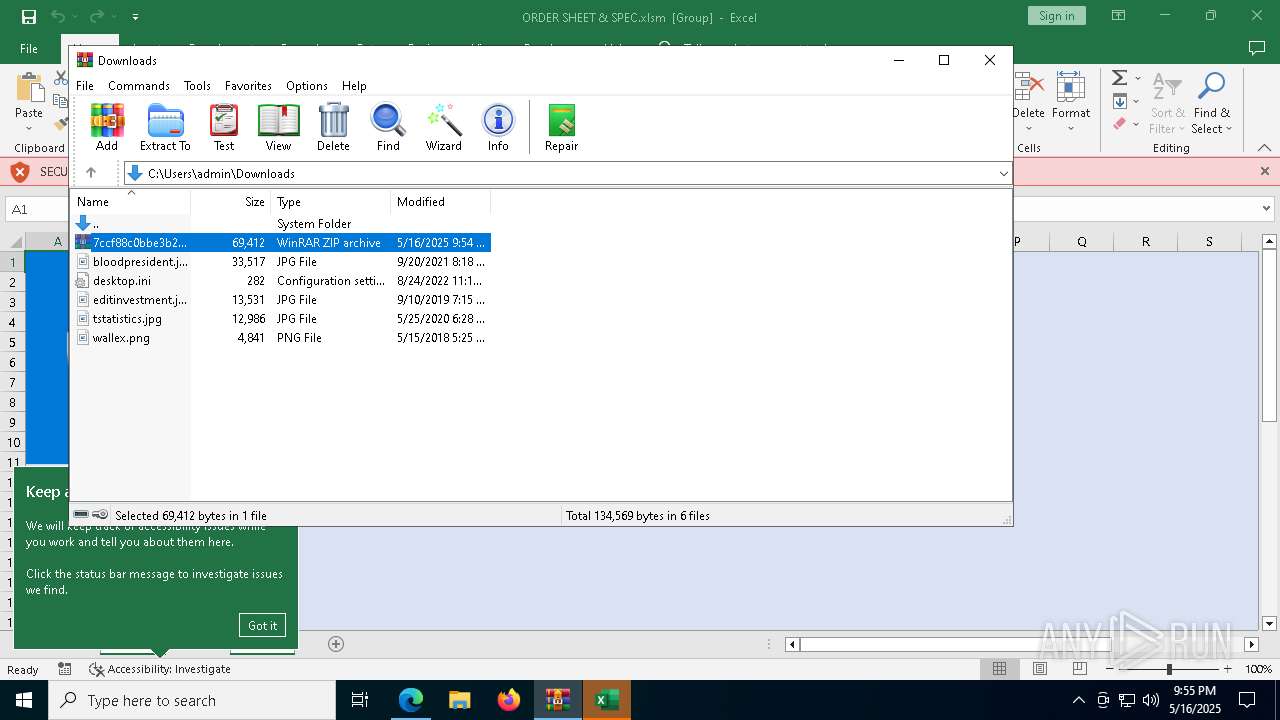The width and height of the screenshot is (1280, 720).
Task: Select the parent folder '..' row
Action: pos(281,224)
